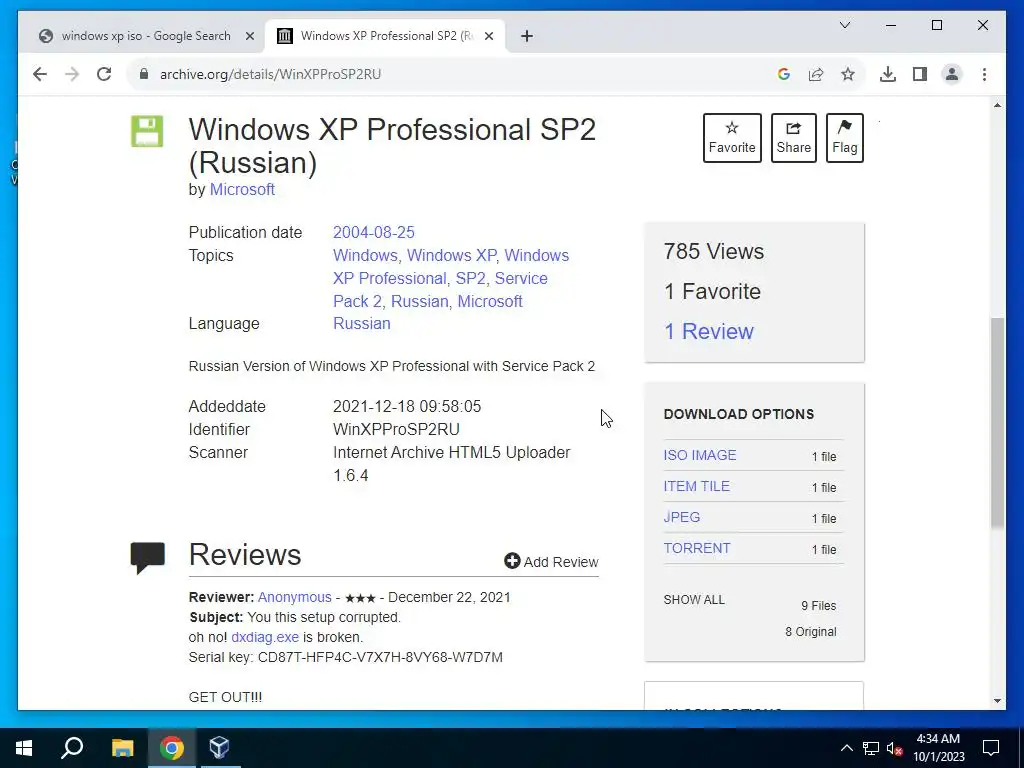
Task: Open publication date 2004-08-25 link
Action: pos(374,232)
